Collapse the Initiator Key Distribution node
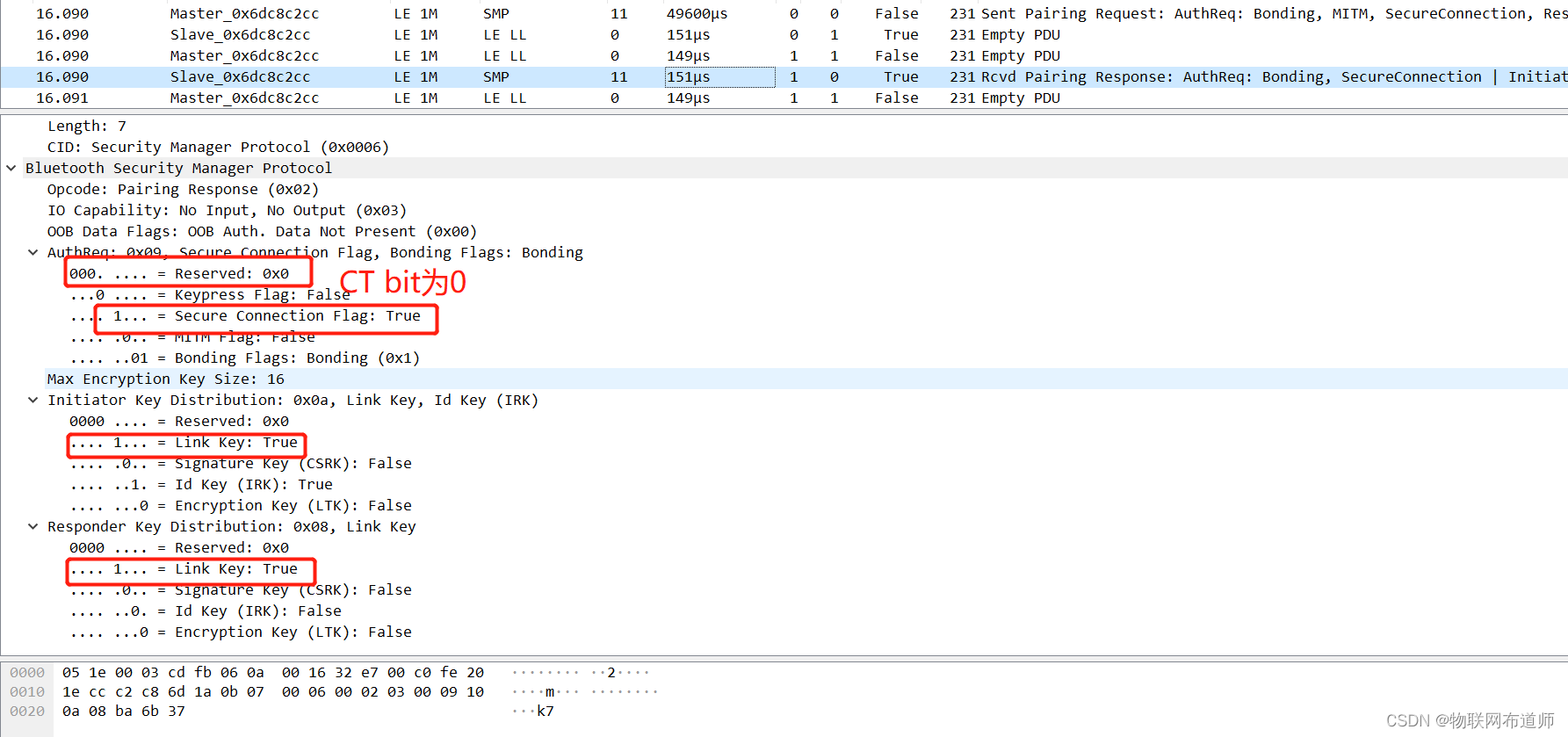The image size is (1568, 737). point(33,400)
